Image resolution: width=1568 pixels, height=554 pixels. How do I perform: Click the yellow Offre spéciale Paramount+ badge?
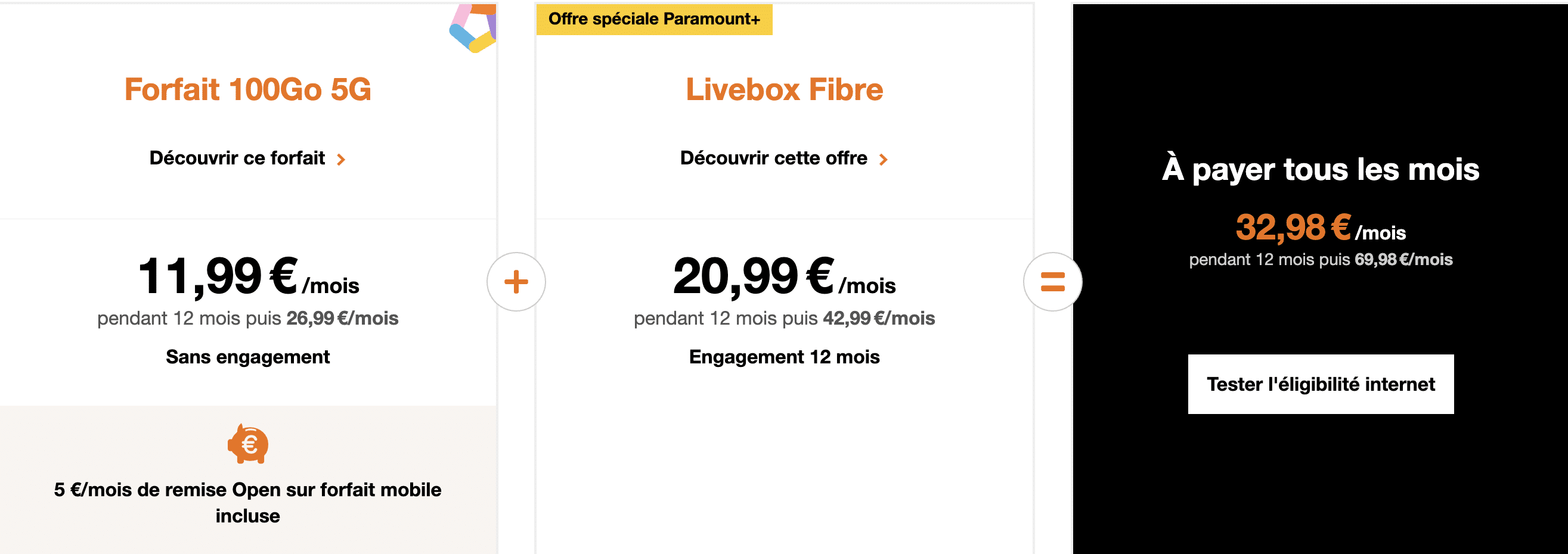coord(655,19)
